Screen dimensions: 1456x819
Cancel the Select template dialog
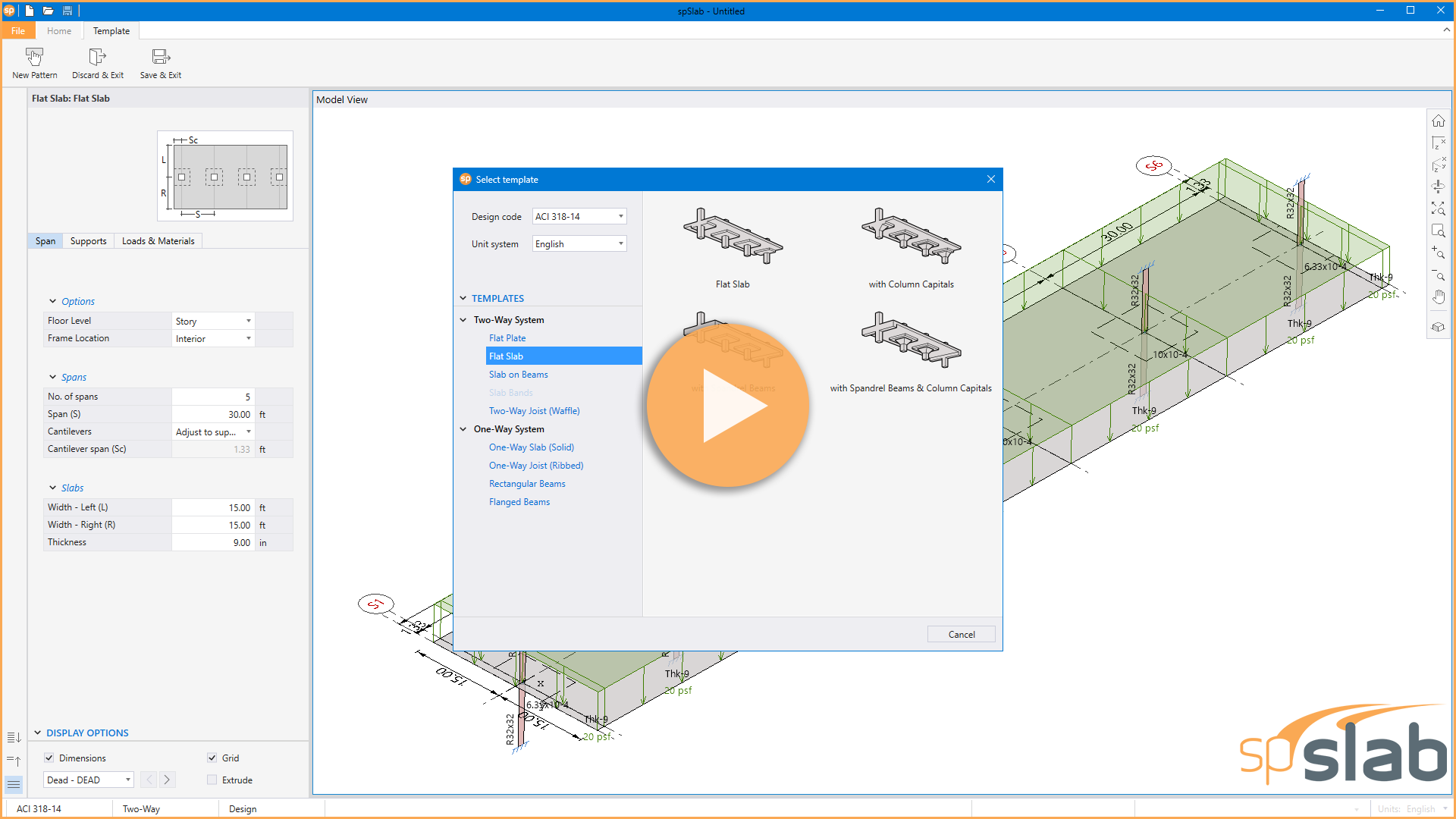point(961,634)
